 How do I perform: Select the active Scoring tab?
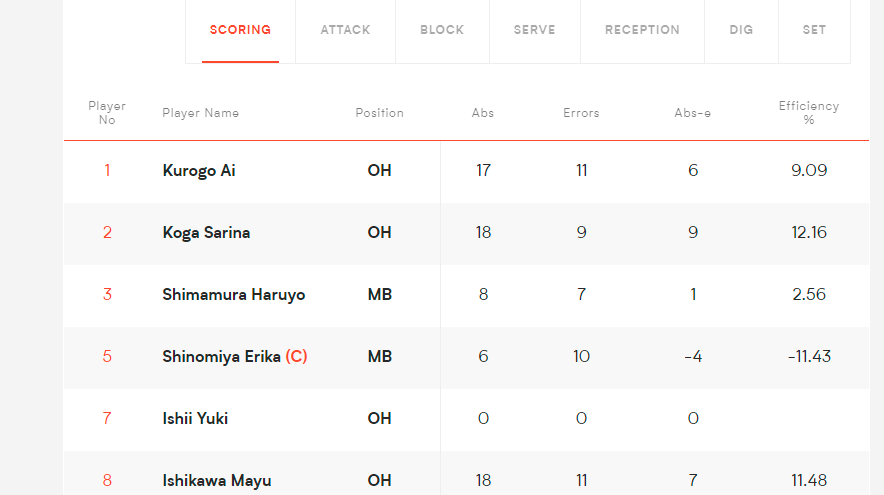[240, 30]
